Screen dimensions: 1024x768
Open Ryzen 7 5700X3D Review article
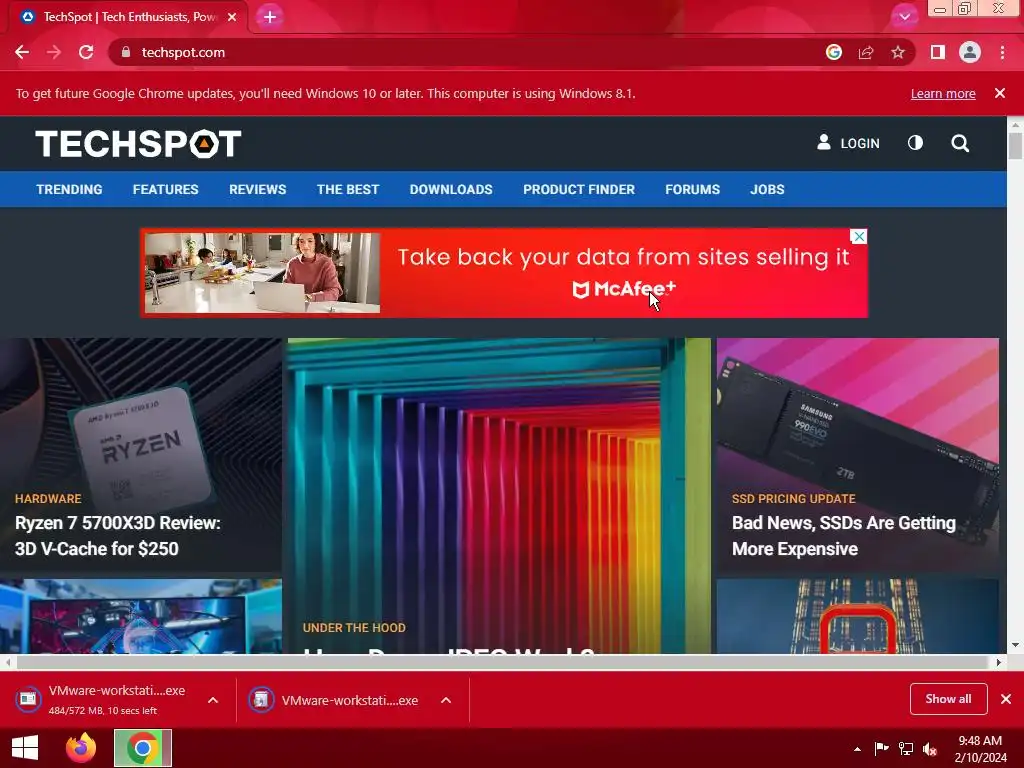coord(118,536)
